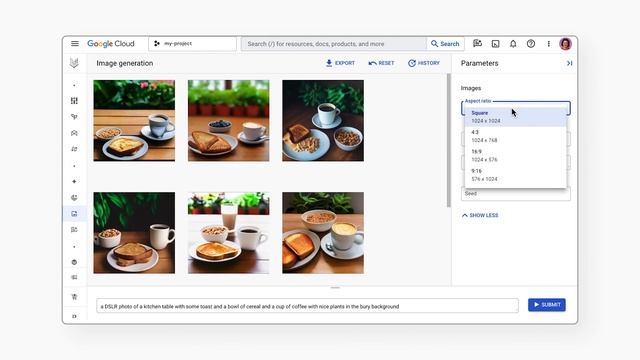Click the DSLR photo prompt text field

point(307,306)
